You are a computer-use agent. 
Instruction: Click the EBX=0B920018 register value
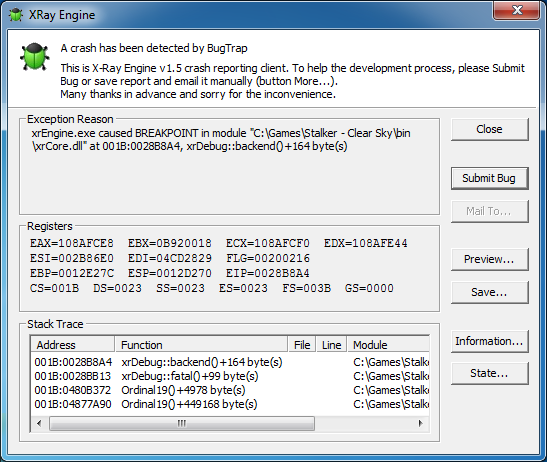click(x=170, y=243)
